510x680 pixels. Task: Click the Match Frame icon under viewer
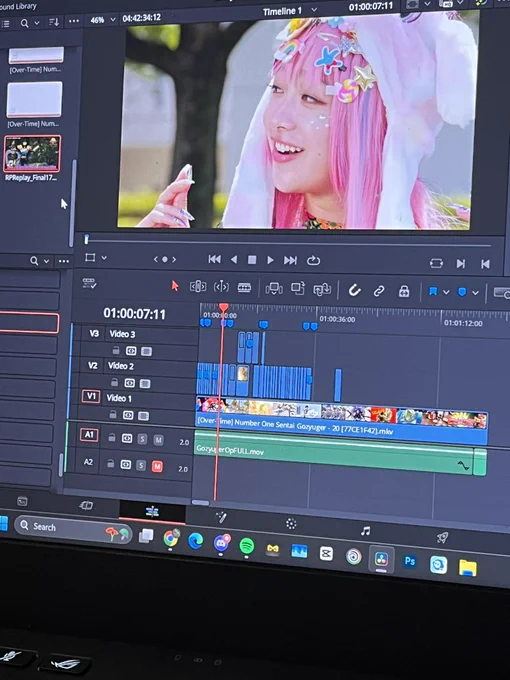(436, 263)
